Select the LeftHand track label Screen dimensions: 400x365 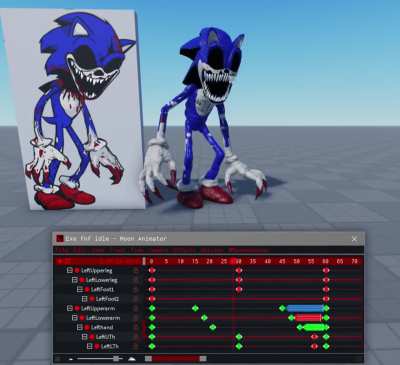102,327
